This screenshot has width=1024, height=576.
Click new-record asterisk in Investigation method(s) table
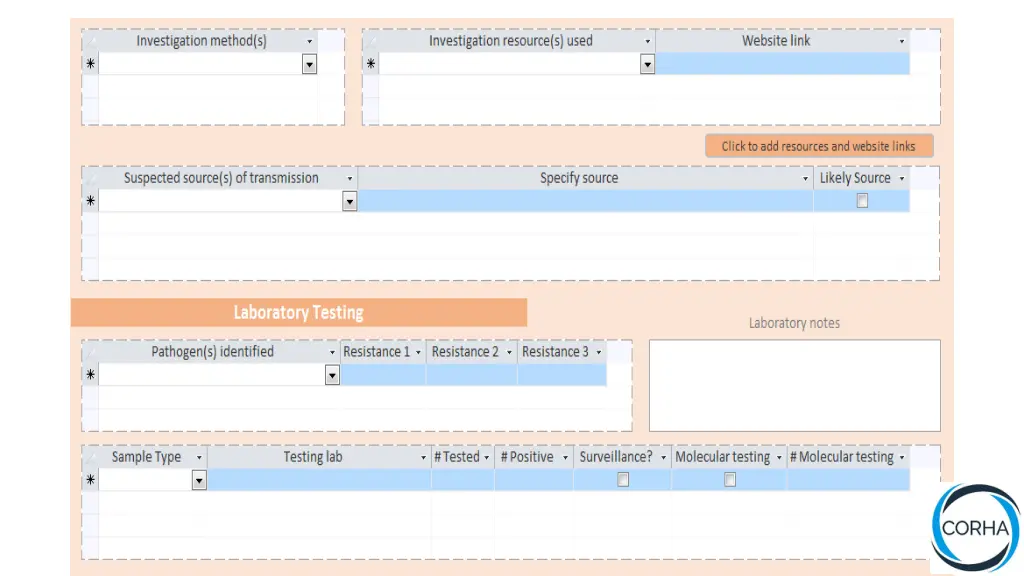[x=90, y=64]
